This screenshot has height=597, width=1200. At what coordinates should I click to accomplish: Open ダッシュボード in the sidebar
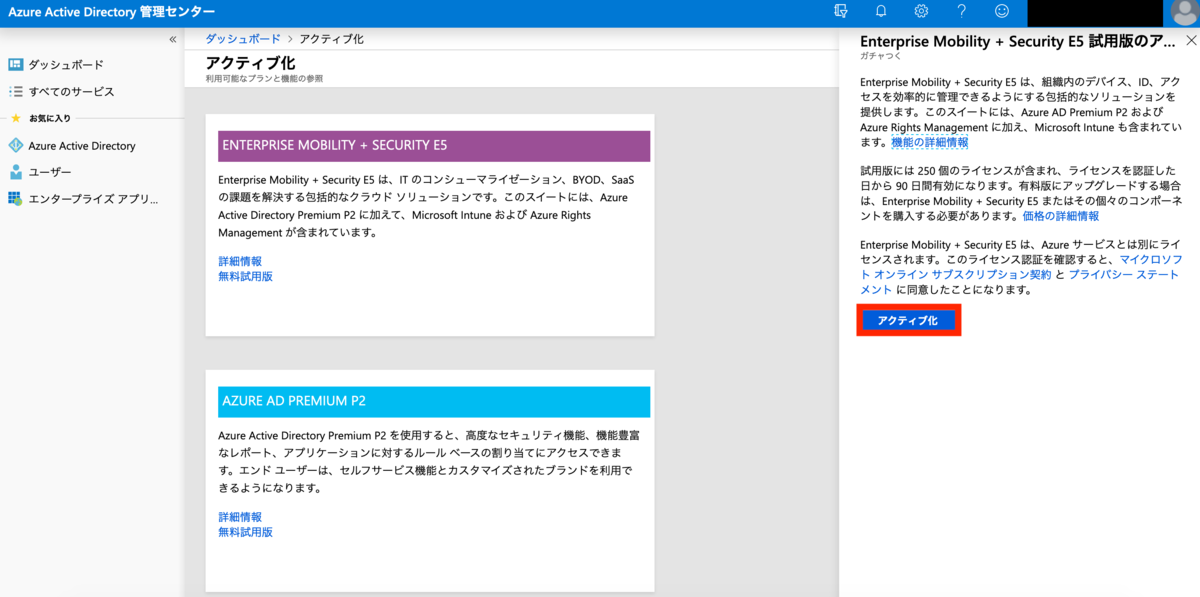click(x=66, y=65)
